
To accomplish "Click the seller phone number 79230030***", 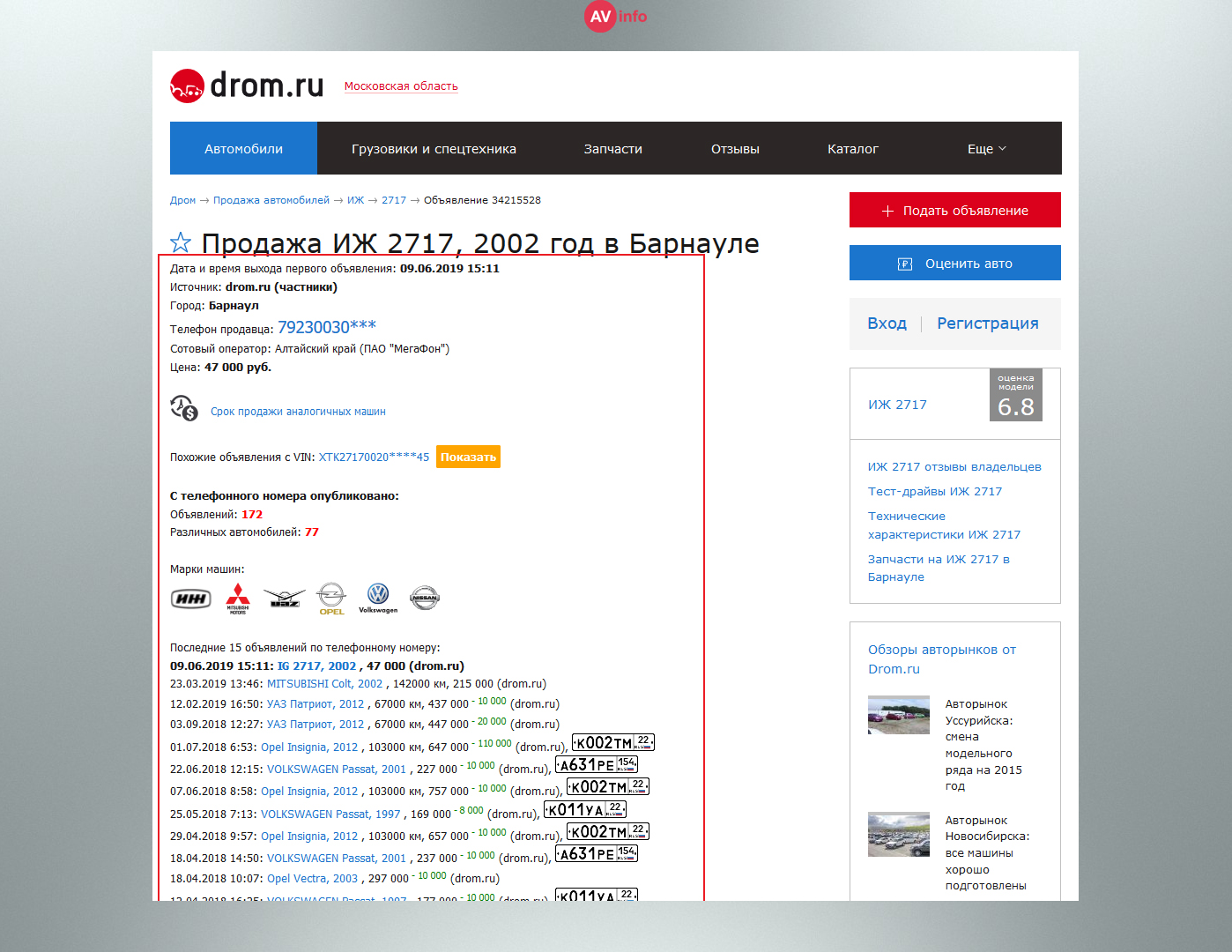I will click(327, 327).
